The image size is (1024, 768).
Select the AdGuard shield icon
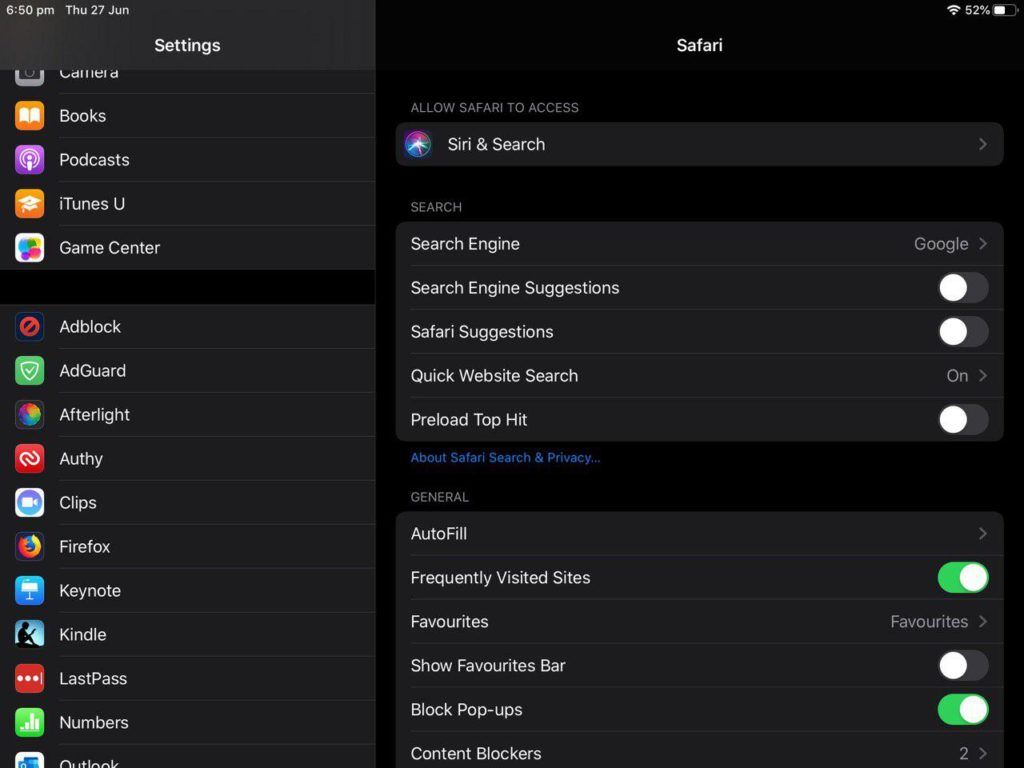pyautogui.click(x=30, y=371)
